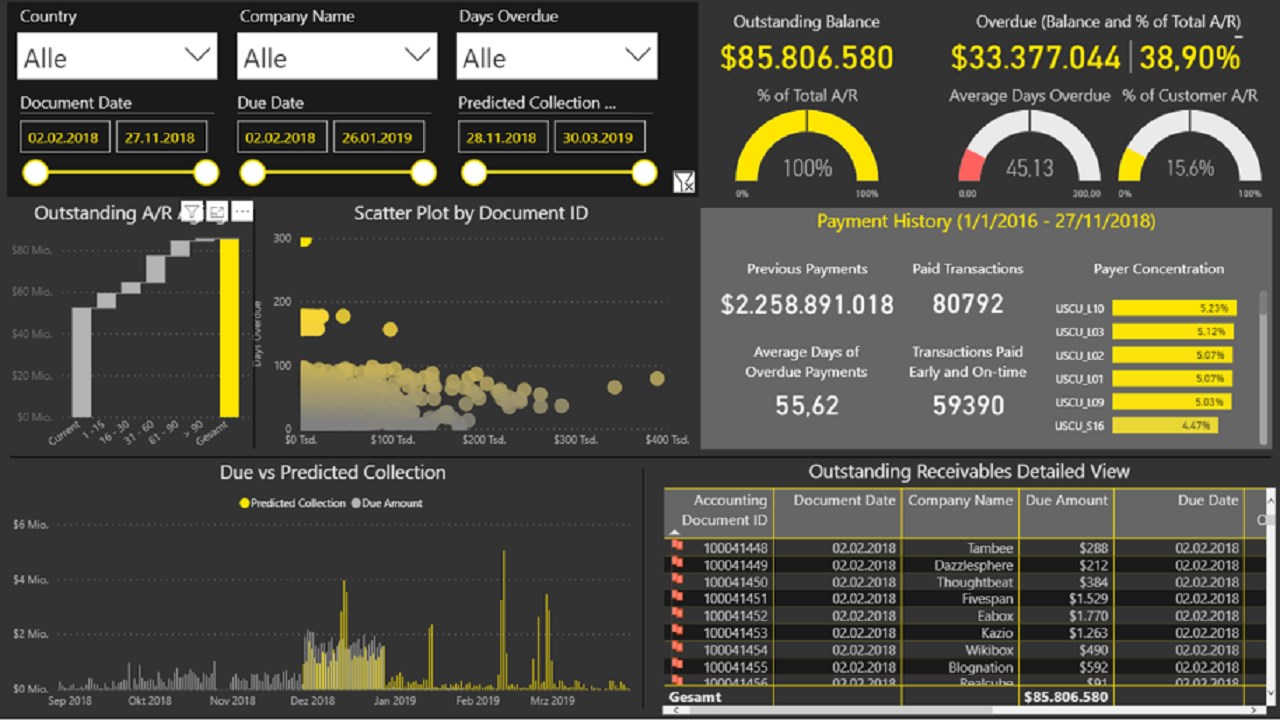
Task: Click the red flag icon for document 100041451
Action: (677, 597)
